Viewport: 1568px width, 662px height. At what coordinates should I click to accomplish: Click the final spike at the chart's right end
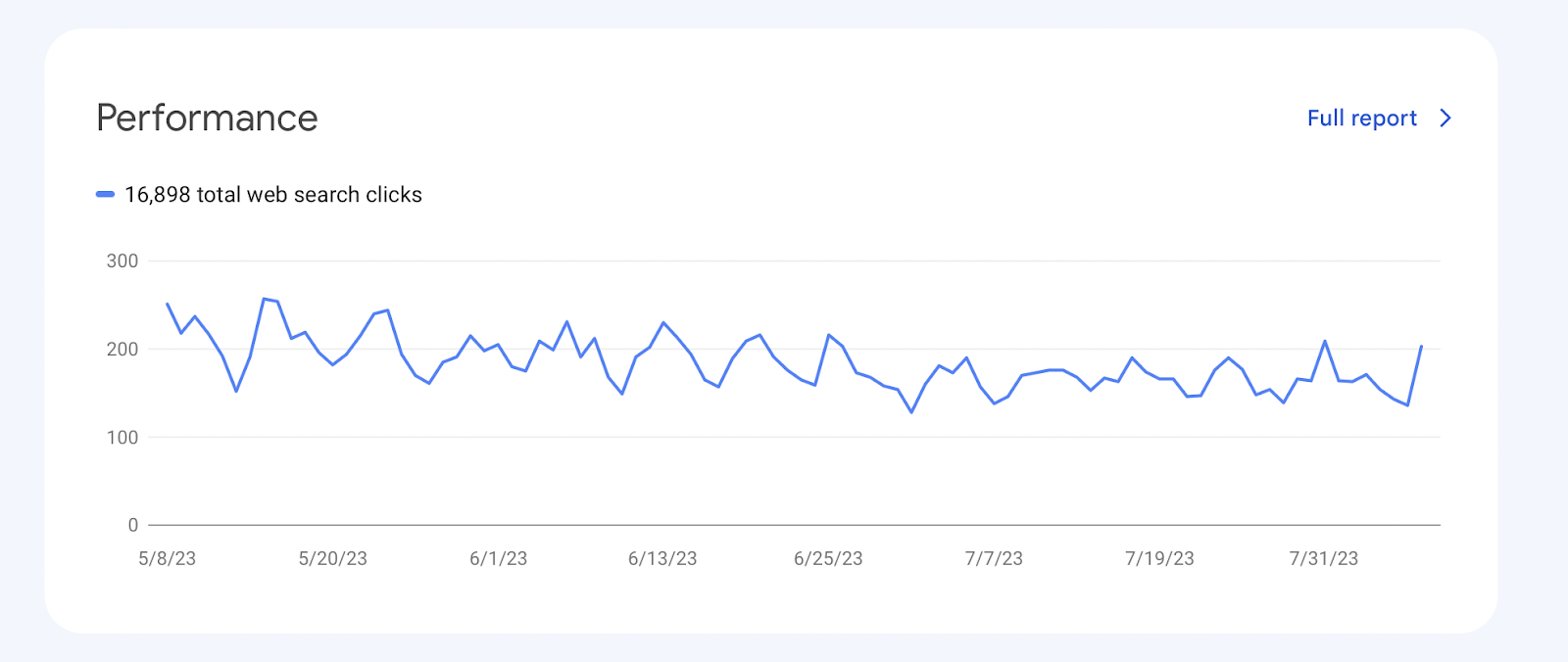[1421, 346]
